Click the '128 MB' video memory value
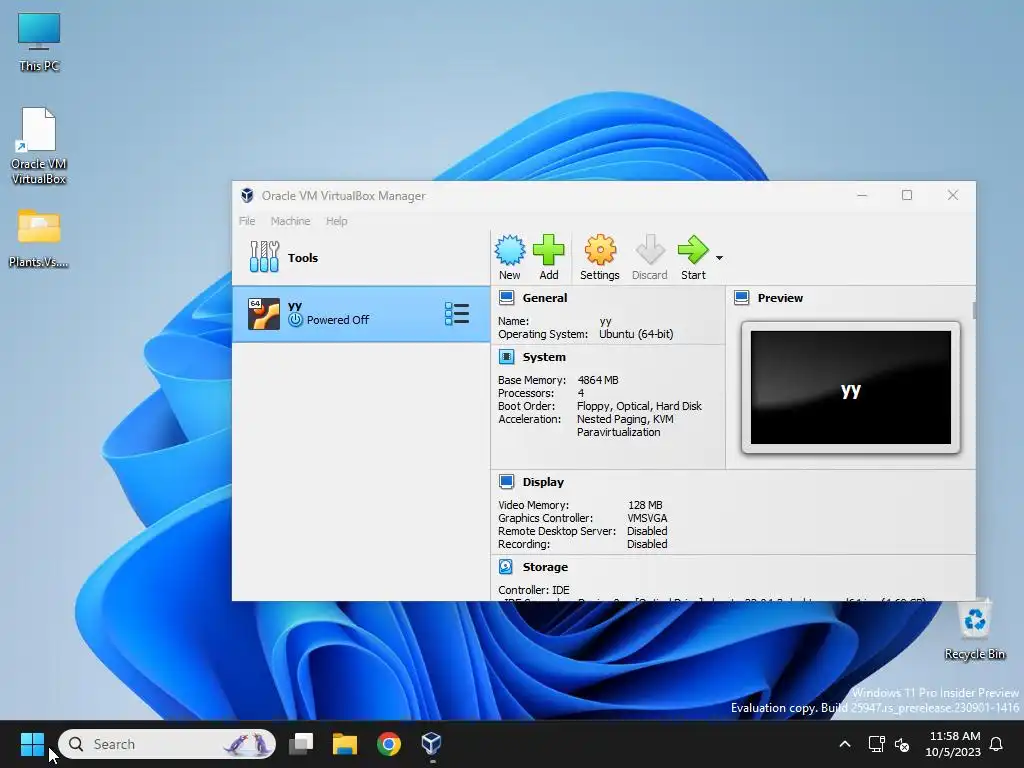This screenshot has height=768, width=1024. click(645, 505)
